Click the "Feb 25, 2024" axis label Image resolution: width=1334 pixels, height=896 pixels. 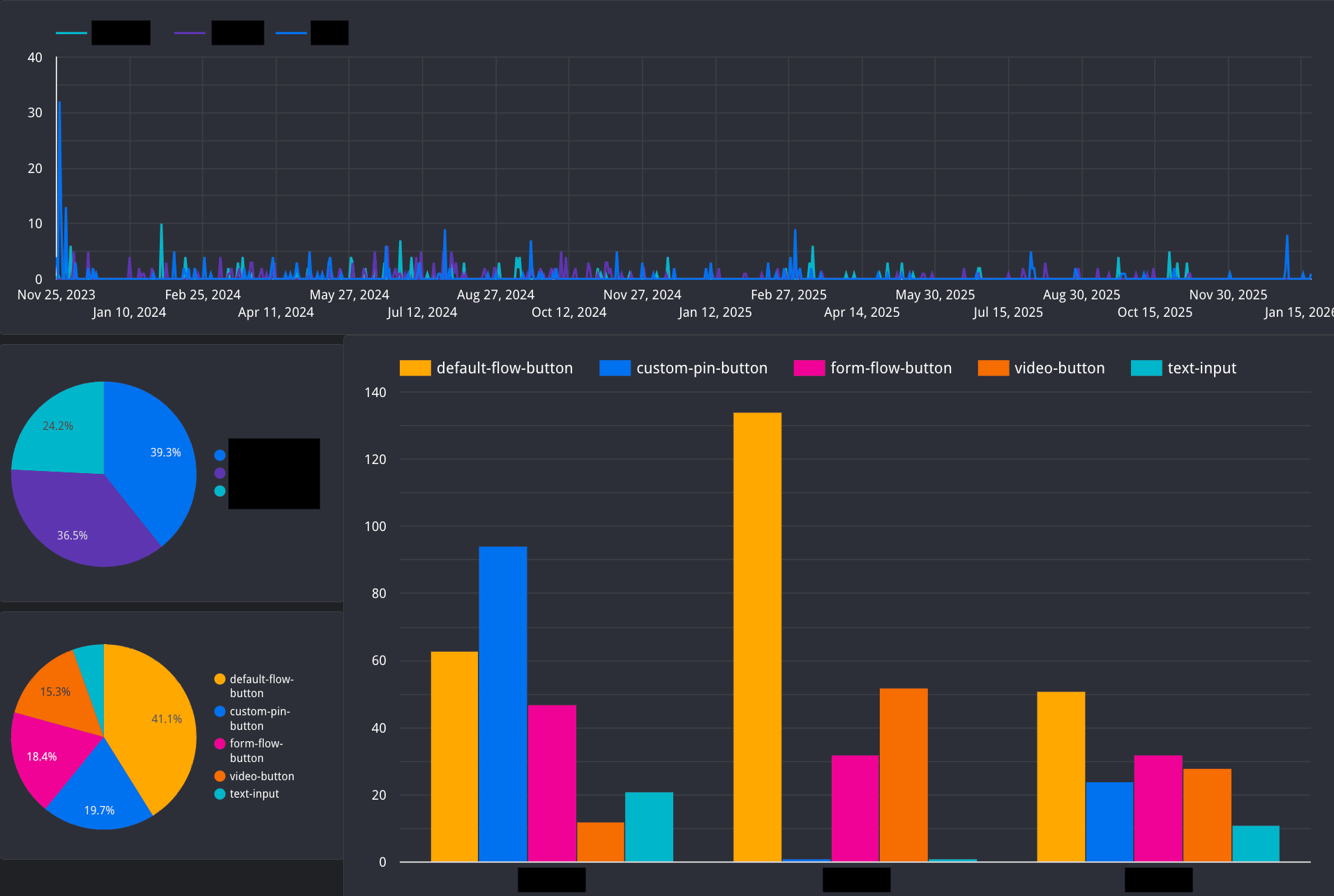[202, 294]
